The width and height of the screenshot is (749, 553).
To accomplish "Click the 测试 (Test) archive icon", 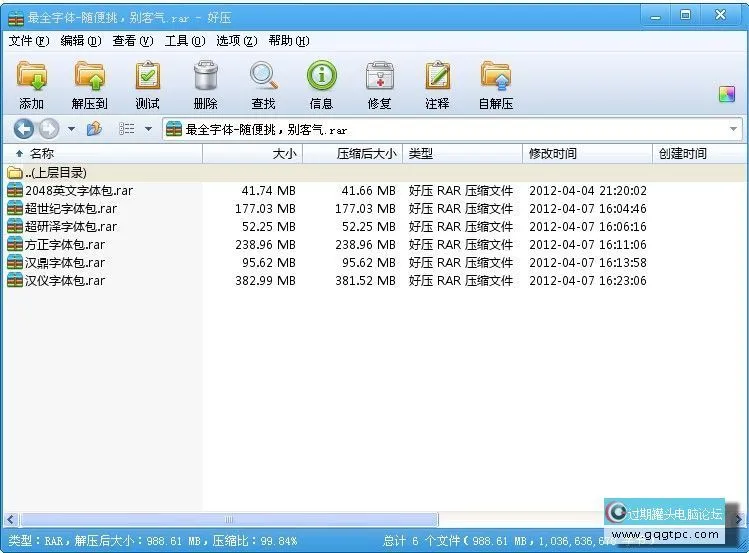I will click(147, 78).
